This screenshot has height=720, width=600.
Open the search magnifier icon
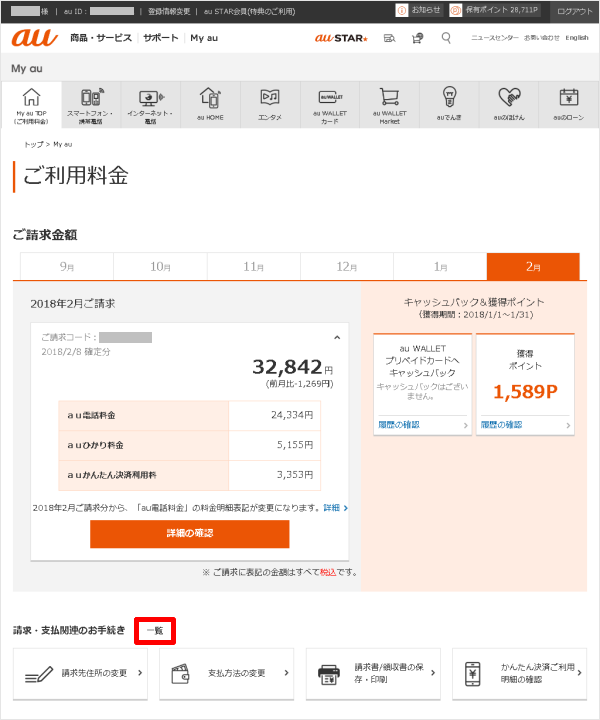click(446, 38)
